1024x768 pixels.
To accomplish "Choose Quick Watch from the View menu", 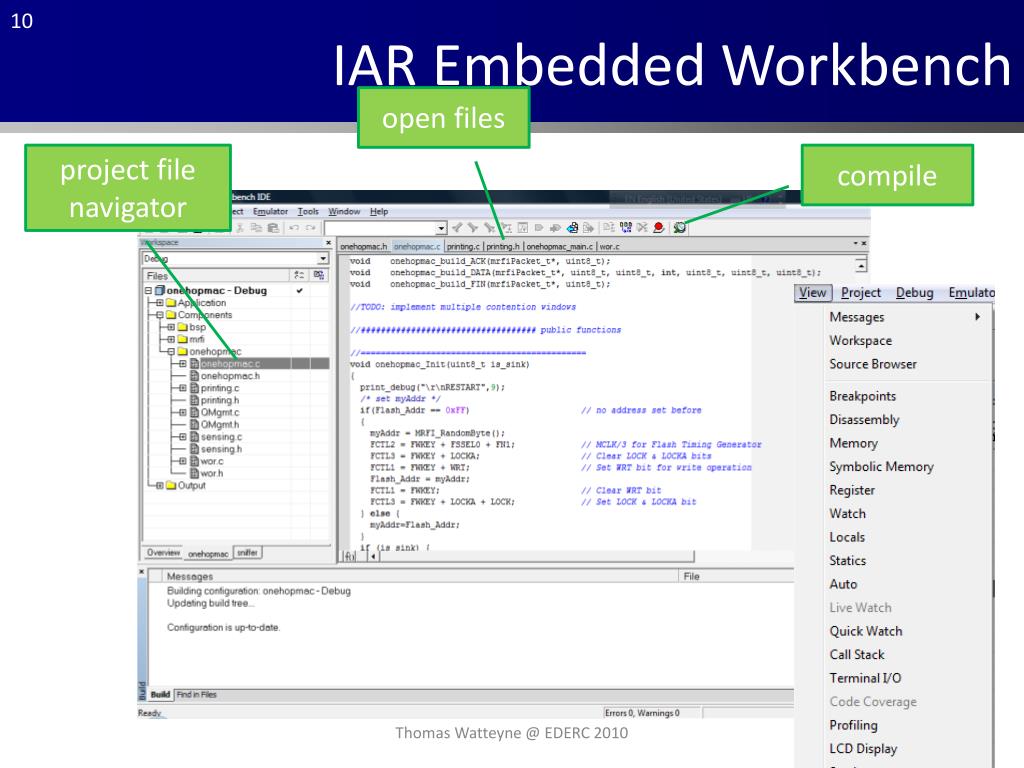I will pos(866,631).
